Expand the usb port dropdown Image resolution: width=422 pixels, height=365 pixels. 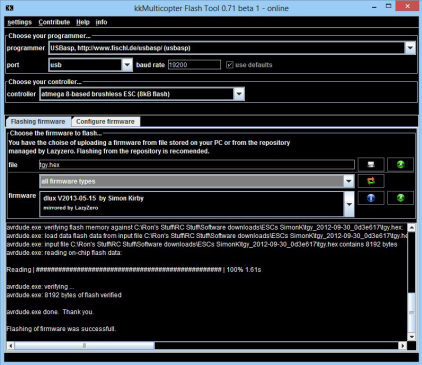[127, 65]
